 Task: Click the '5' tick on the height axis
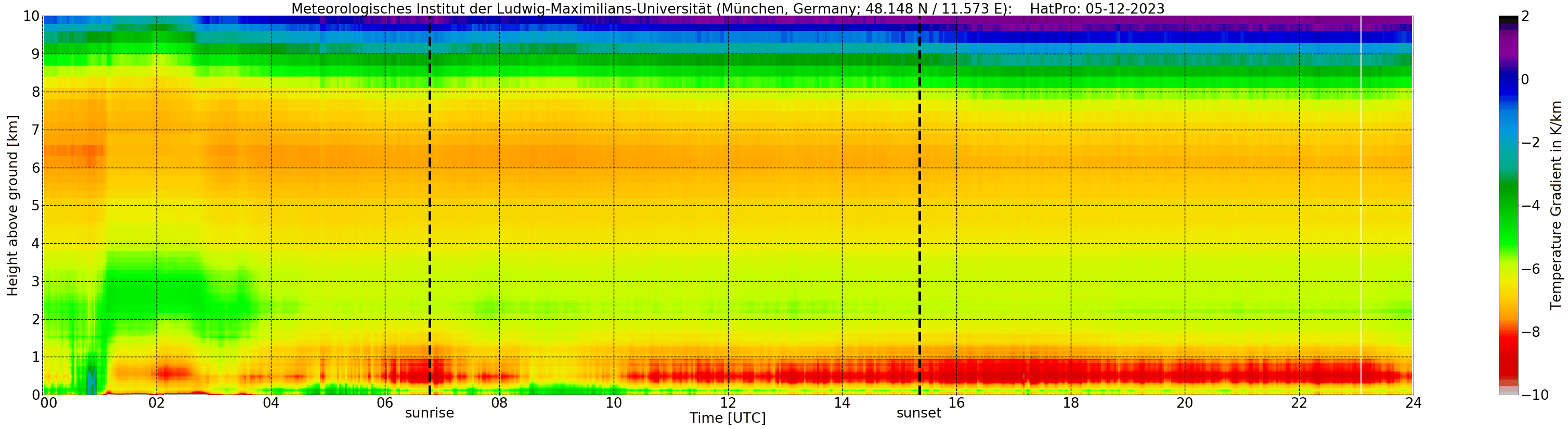[x=35, y=205]
